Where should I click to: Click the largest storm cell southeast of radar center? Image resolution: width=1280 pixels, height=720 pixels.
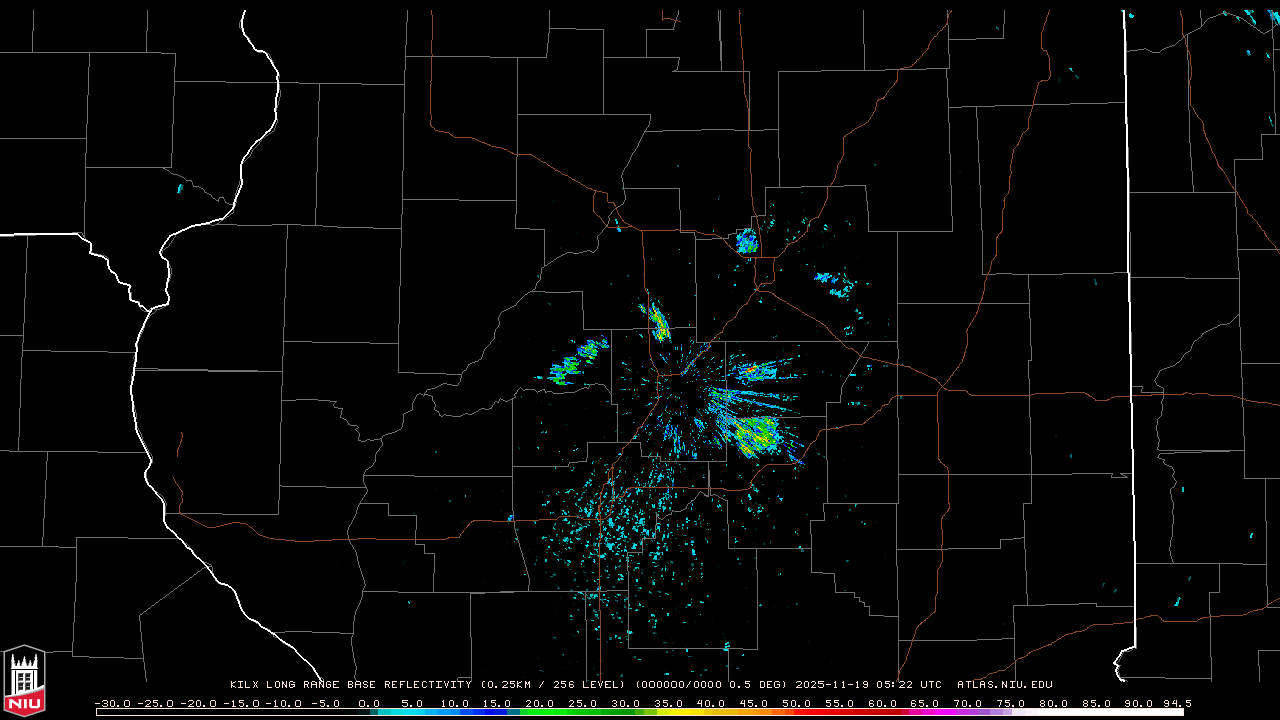[x=755, y=435]
